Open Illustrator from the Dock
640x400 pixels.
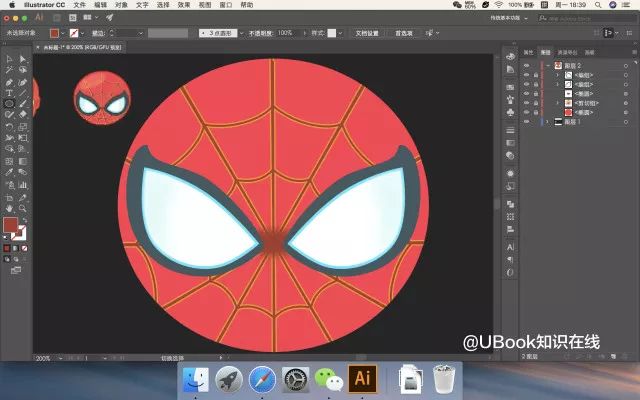[362, 378]
